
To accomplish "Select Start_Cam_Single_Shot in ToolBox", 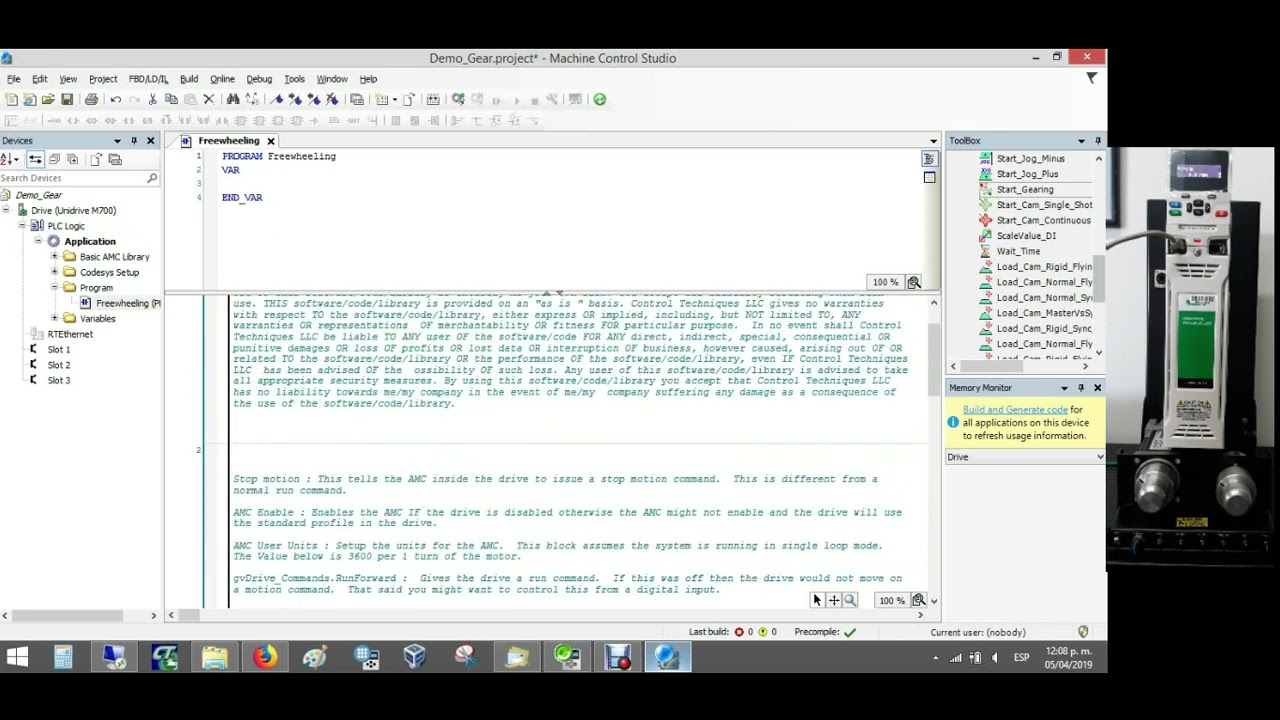I will point(1044,205).
